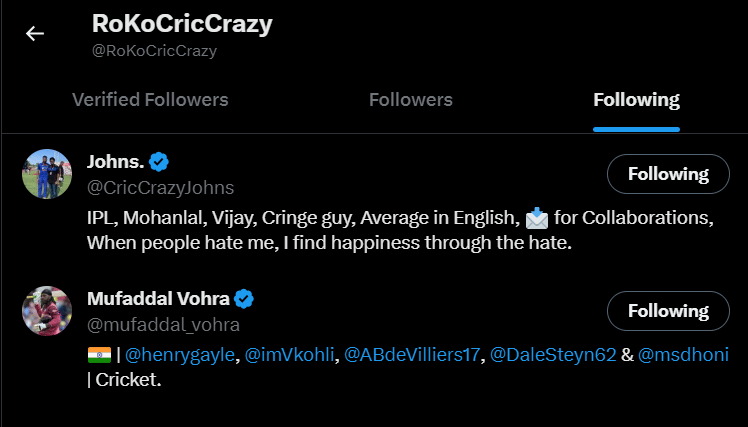
Task: Visit the @ABdeVilliers17 profile link
Action: pos(412,355)
